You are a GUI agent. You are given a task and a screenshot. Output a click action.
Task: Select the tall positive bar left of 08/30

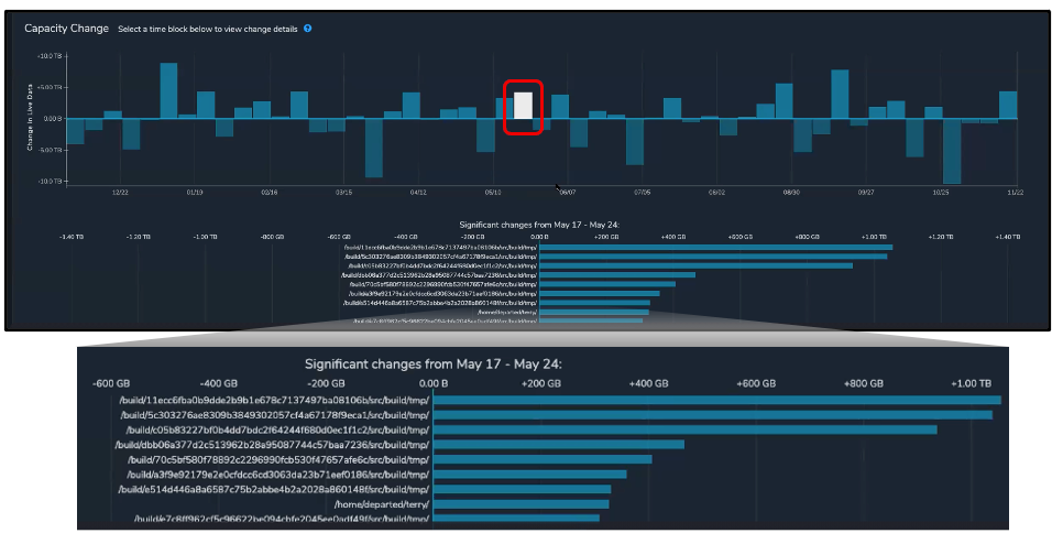pos(785,101)
